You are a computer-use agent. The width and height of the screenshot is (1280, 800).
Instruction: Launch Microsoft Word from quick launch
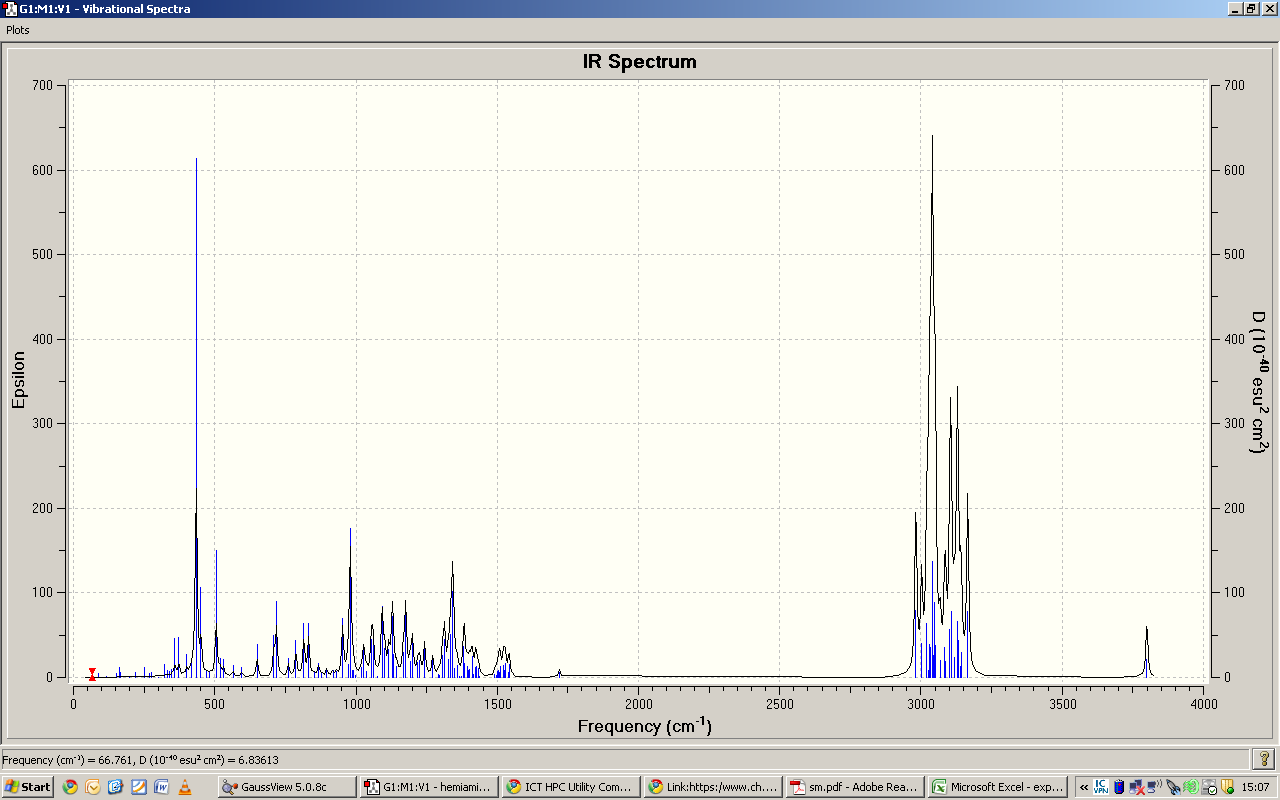click(x=162, y=787)
